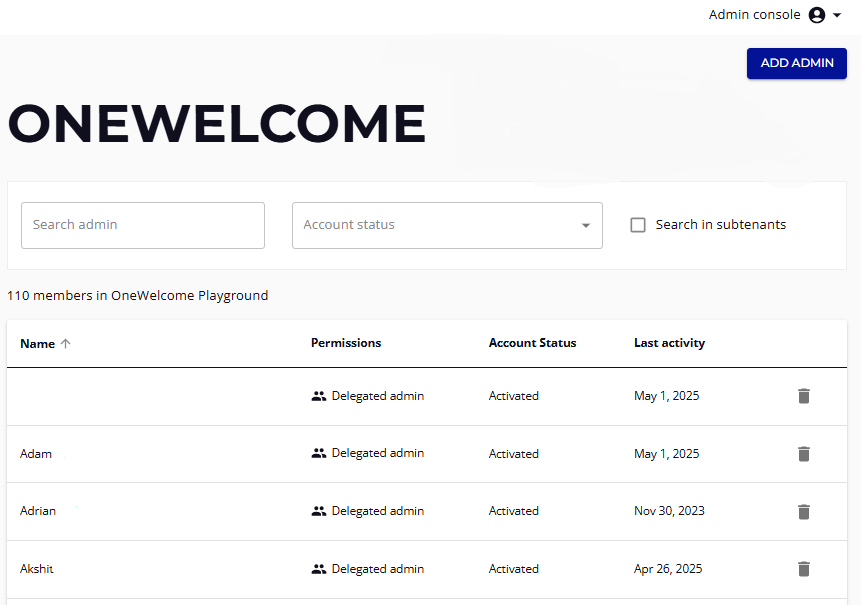Click the Permissions column header

[346, 343]
